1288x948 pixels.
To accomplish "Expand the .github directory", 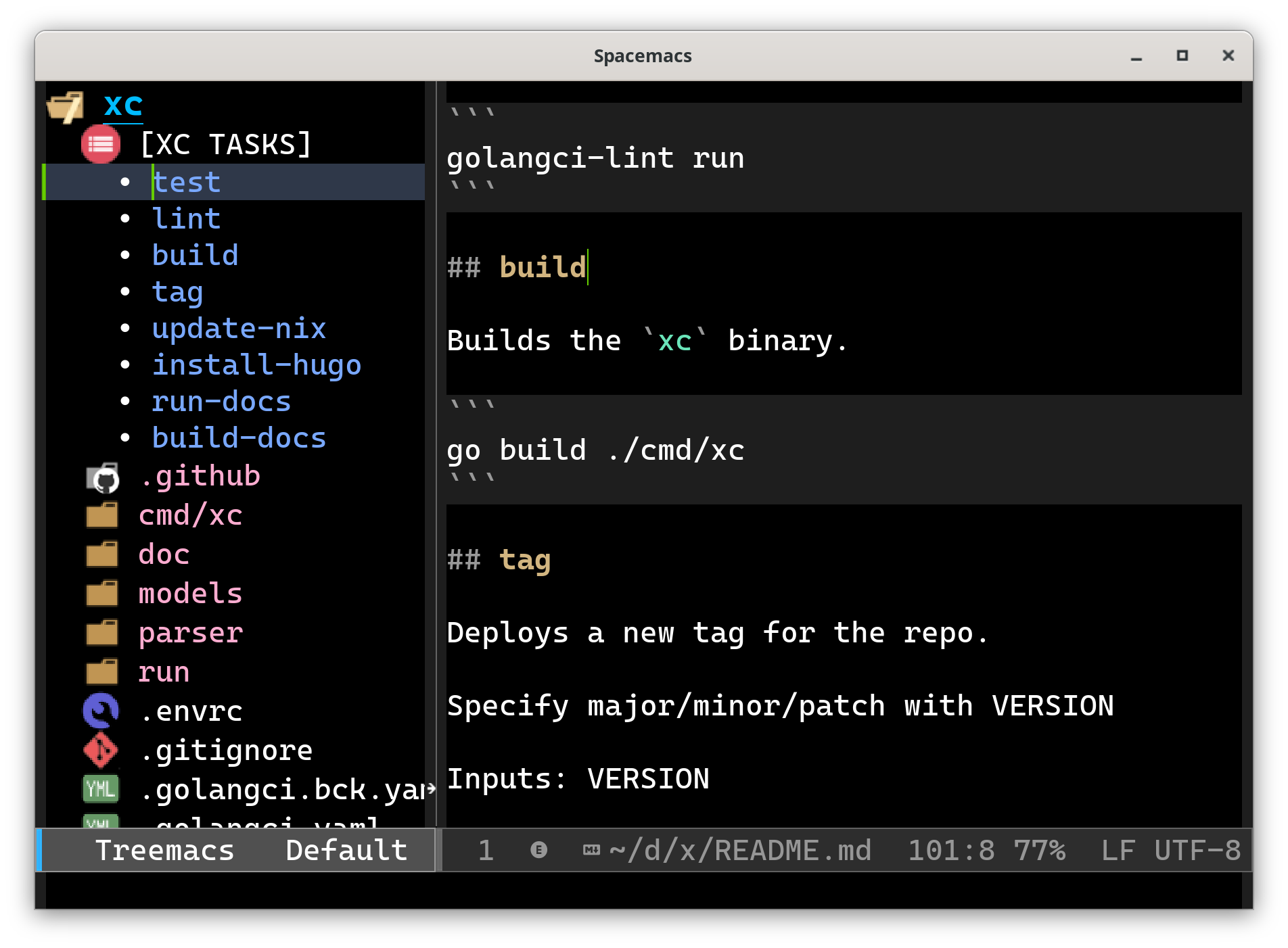I will 200,476.
